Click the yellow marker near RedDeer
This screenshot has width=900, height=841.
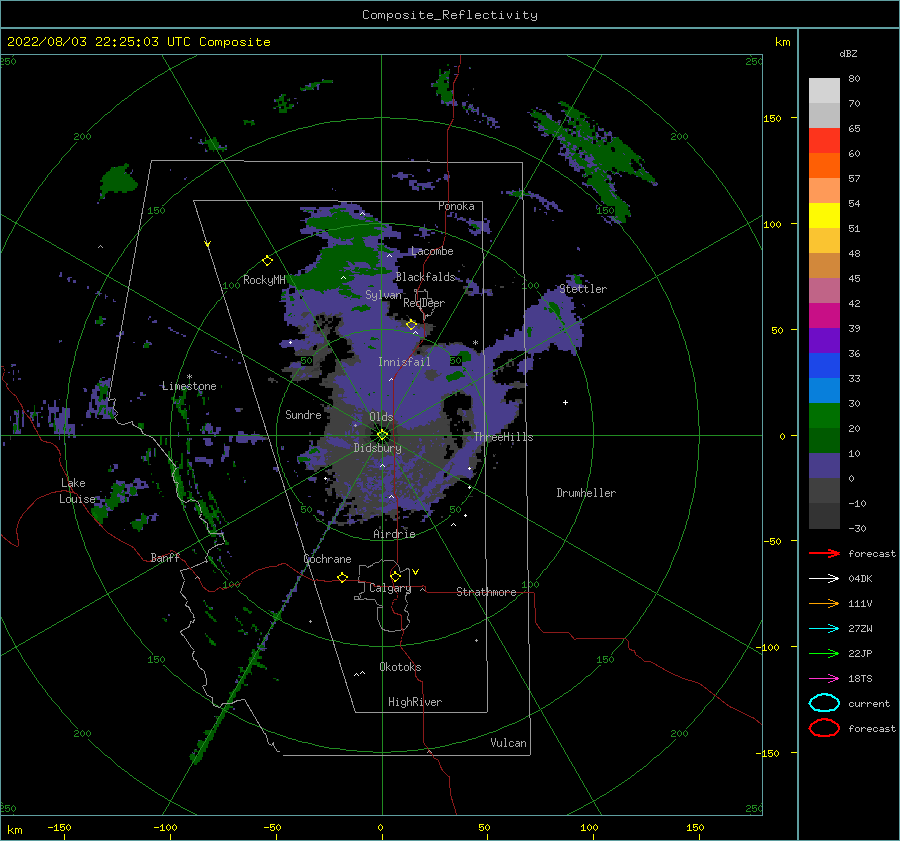click(411, 325)
